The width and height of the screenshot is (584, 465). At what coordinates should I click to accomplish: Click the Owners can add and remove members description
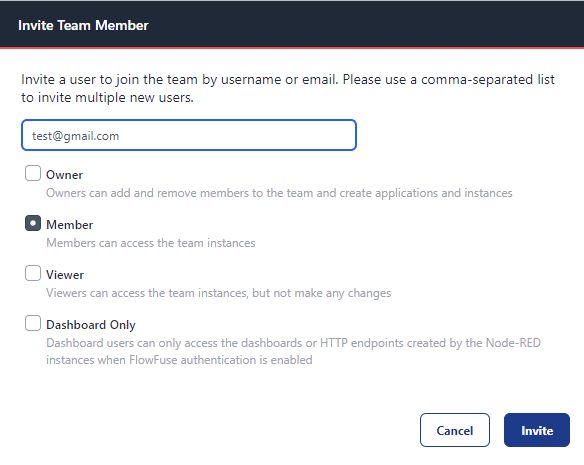tap(279, 193)
